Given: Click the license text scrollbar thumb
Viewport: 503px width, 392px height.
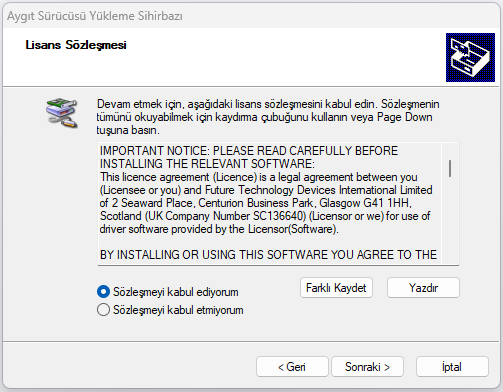Looking at the screenshot, I should point(450,168).
